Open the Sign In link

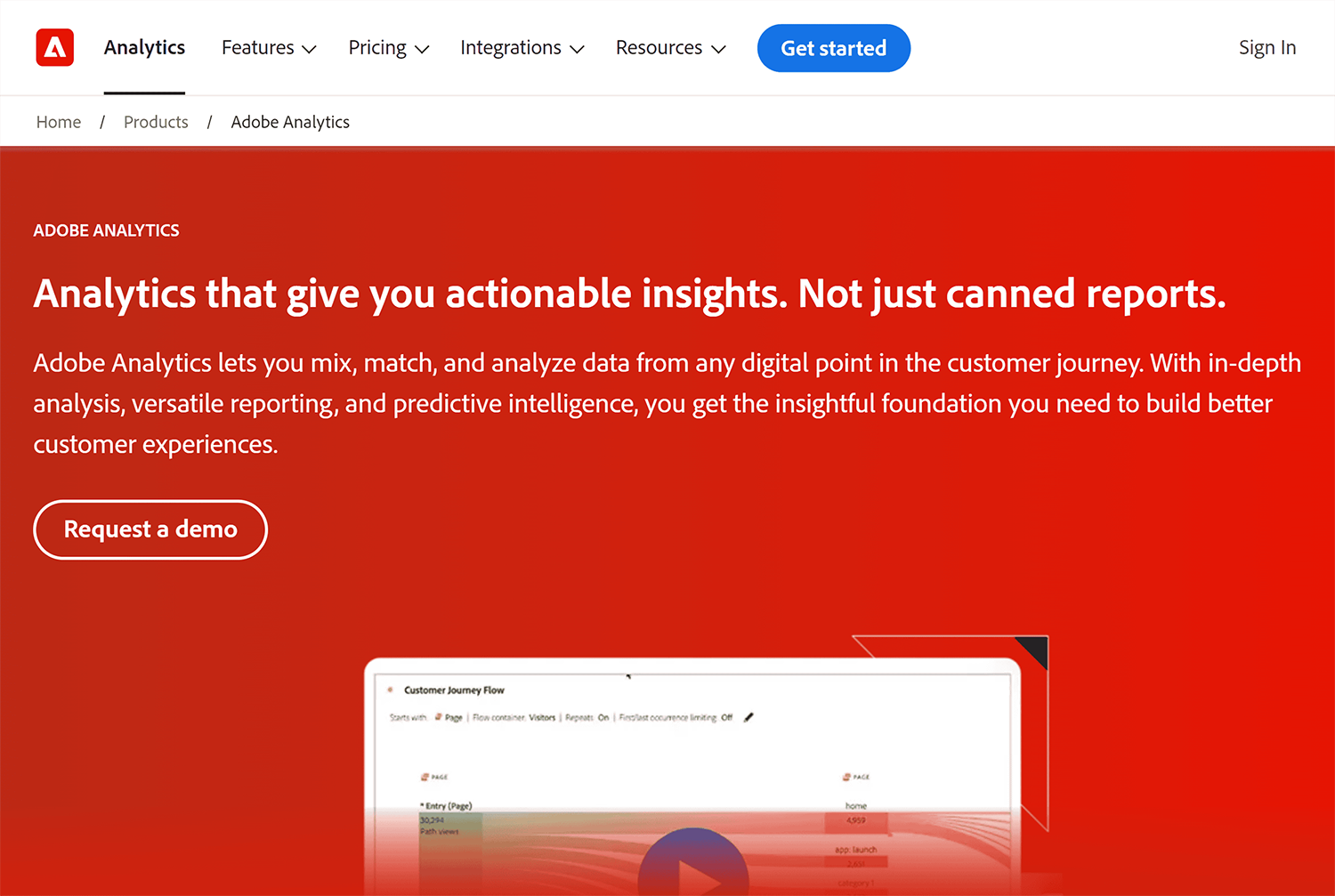1267,48
